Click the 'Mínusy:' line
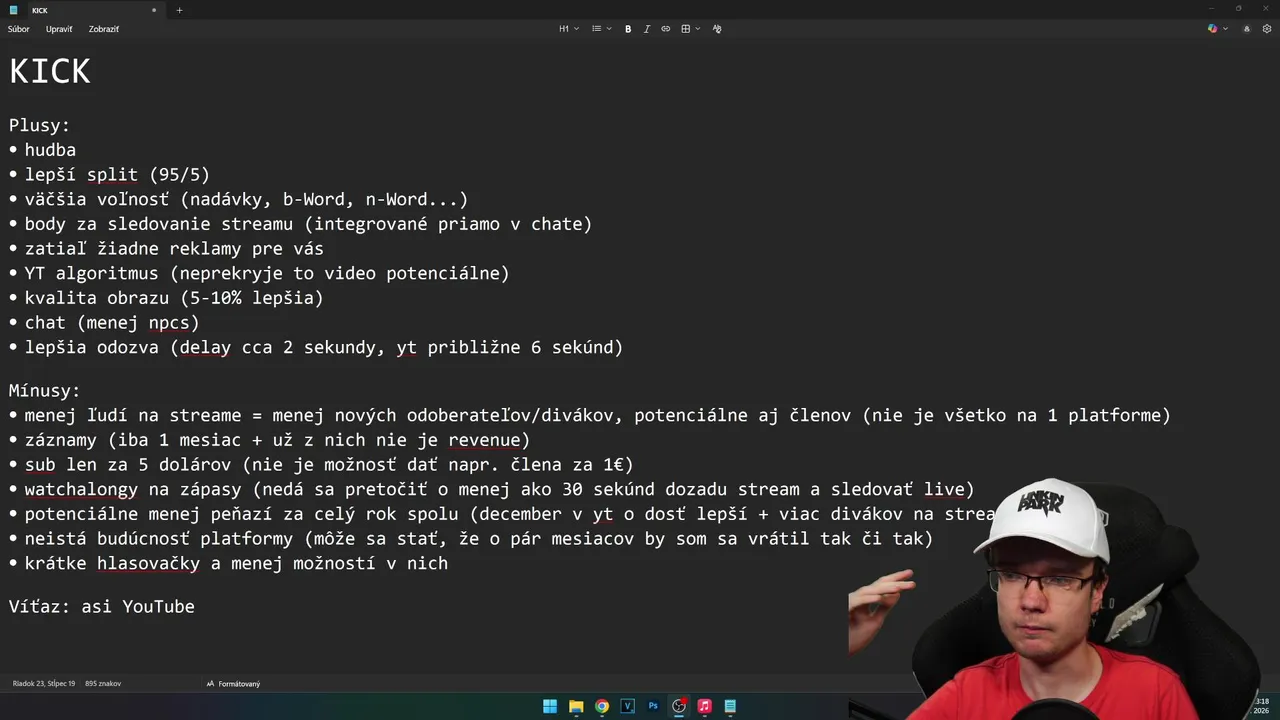 coord(45,391)
